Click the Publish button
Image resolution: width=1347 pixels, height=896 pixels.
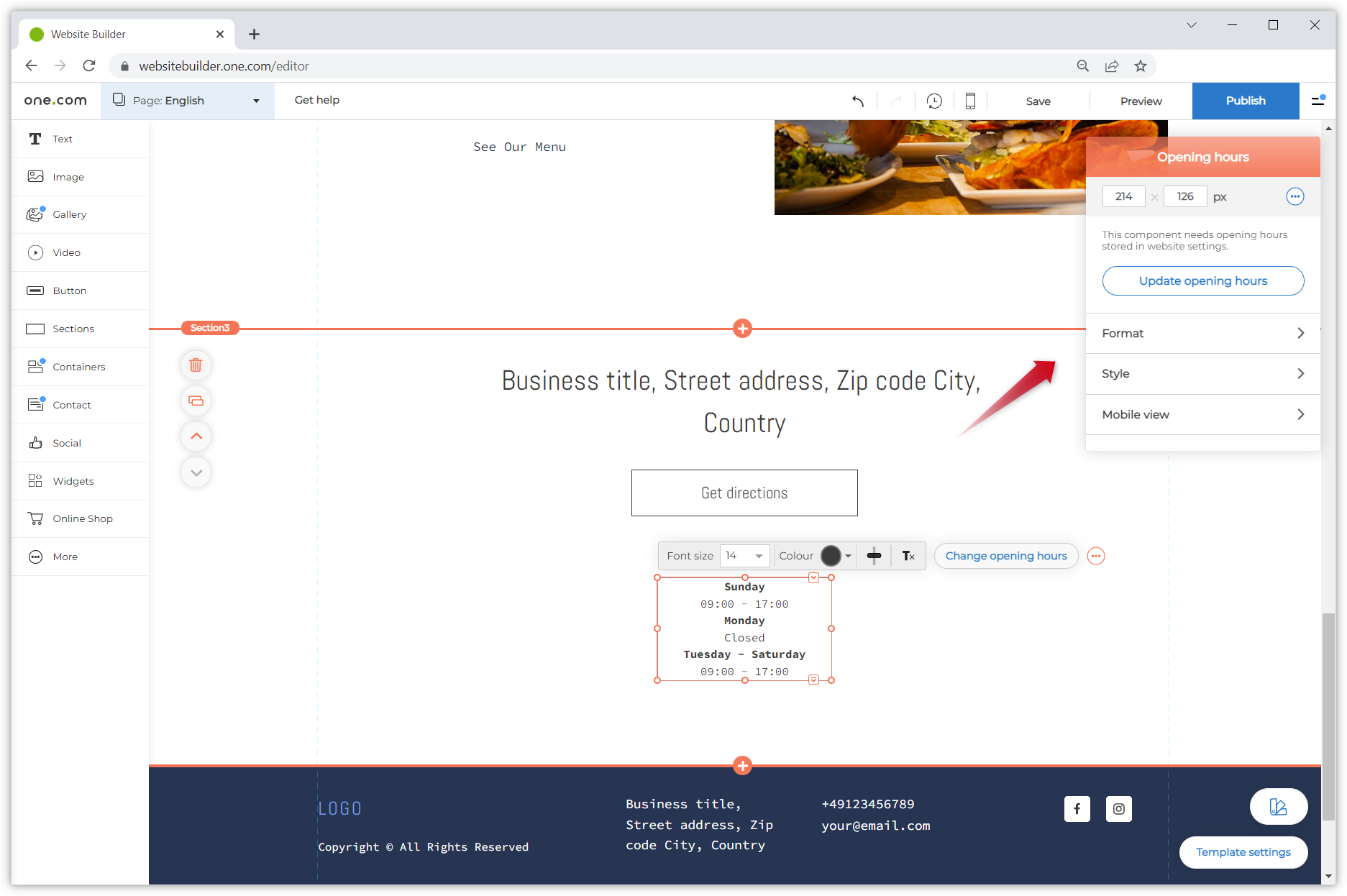pyautogui.click(x=1245, y=101)
